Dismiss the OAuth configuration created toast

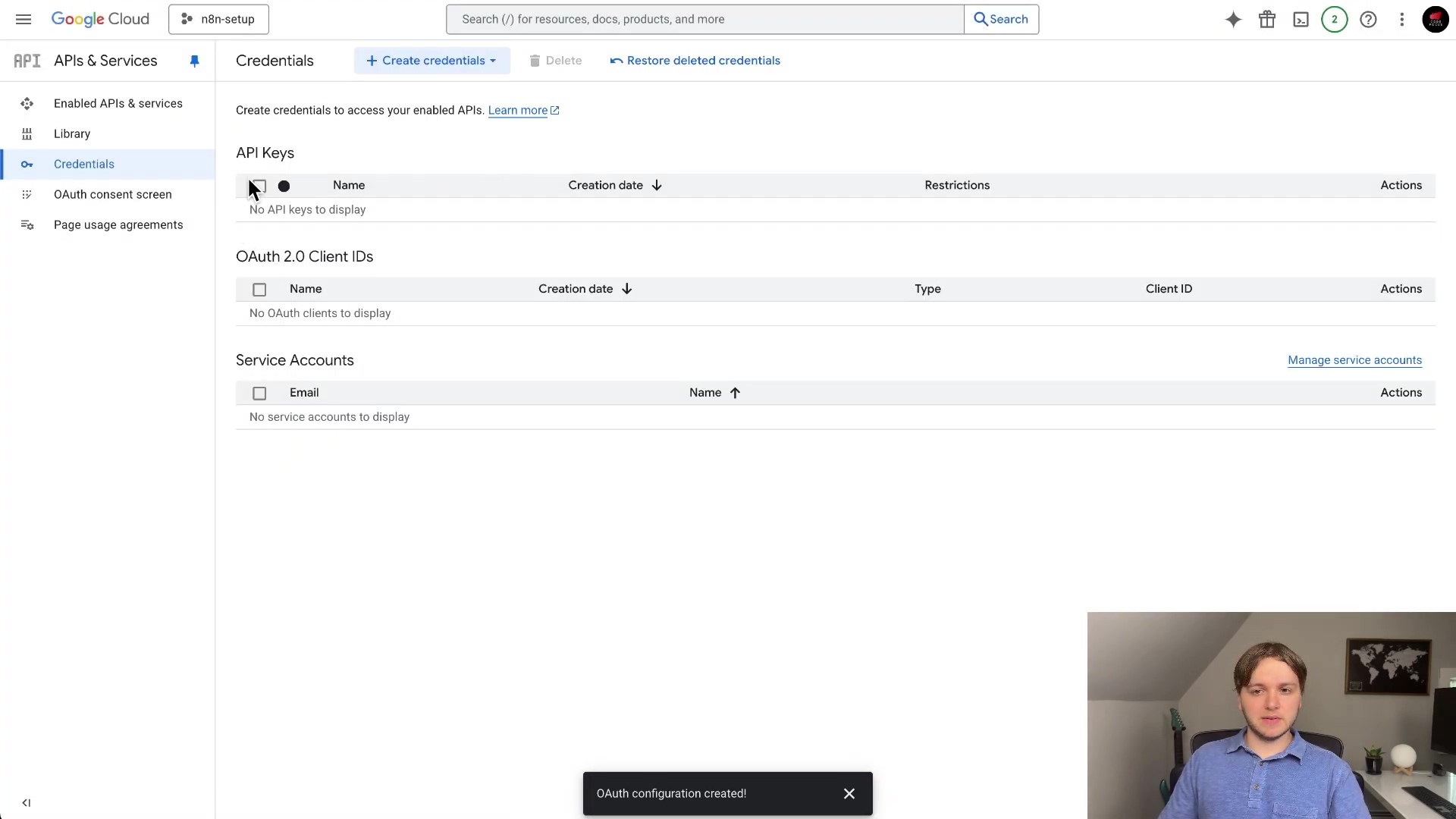click(849, 793)
